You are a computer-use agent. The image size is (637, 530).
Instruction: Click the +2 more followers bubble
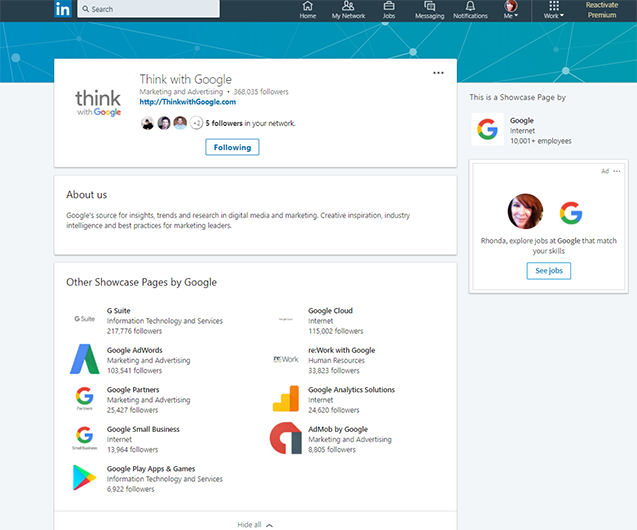click(196, 123)
